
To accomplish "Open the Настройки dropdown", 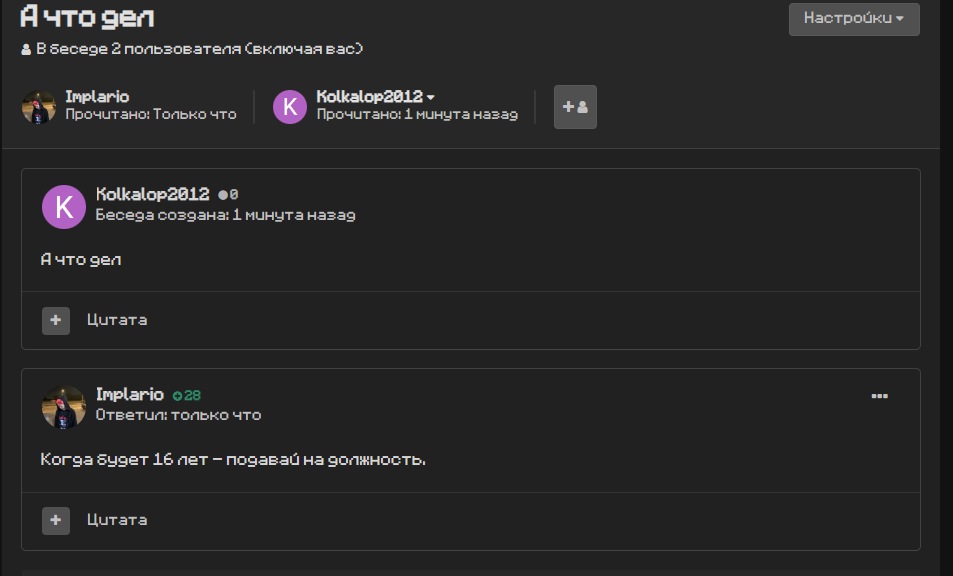I will click(x=854, y=19).
